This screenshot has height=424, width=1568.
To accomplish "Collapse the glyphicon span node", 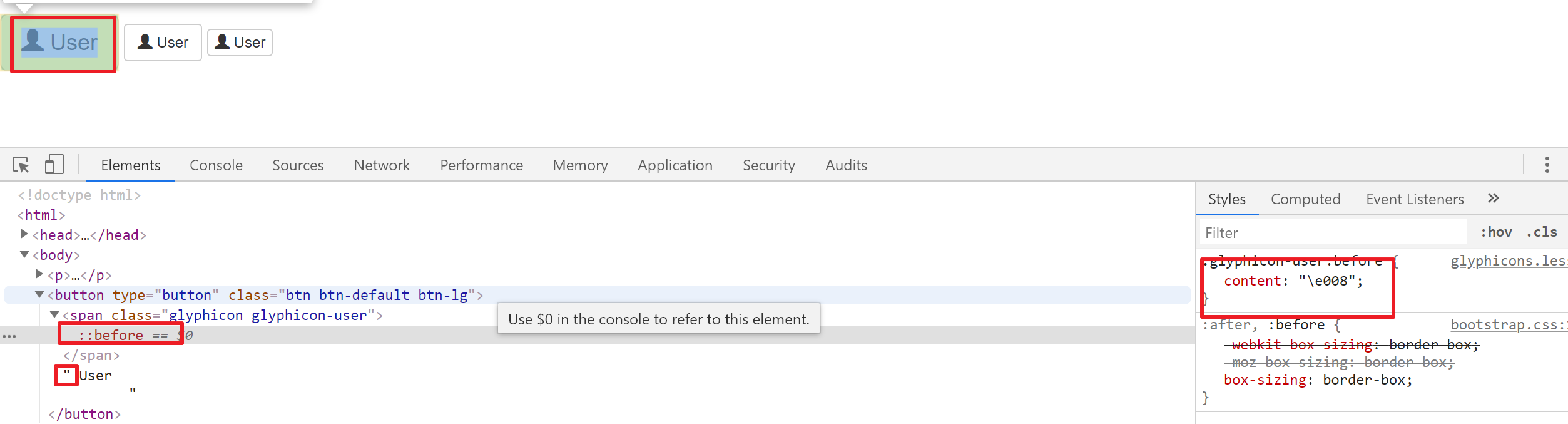I will (x=54, y=314).
